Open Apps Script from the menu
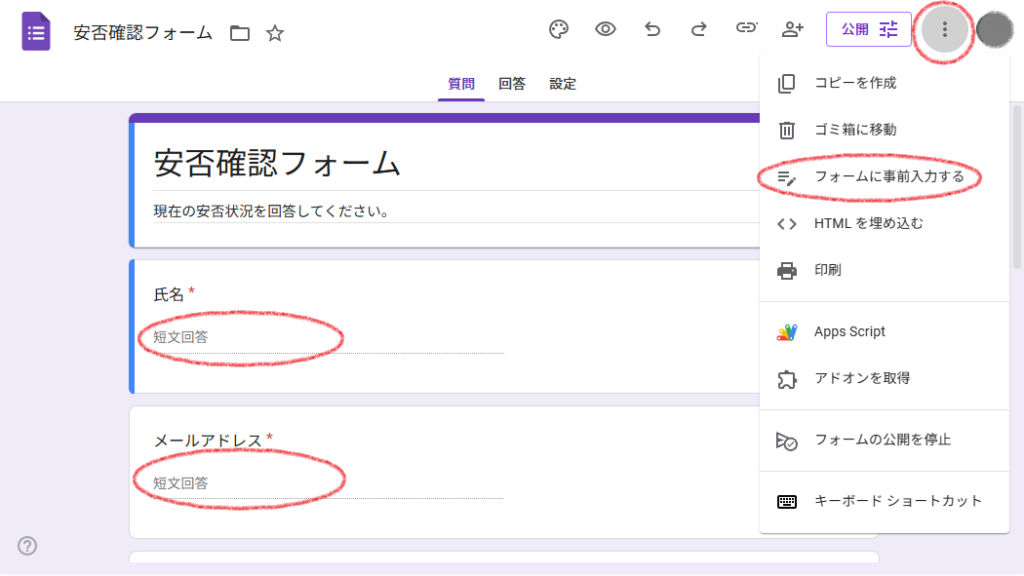This screenshot has width=1024, height=576. click(849, 332)
